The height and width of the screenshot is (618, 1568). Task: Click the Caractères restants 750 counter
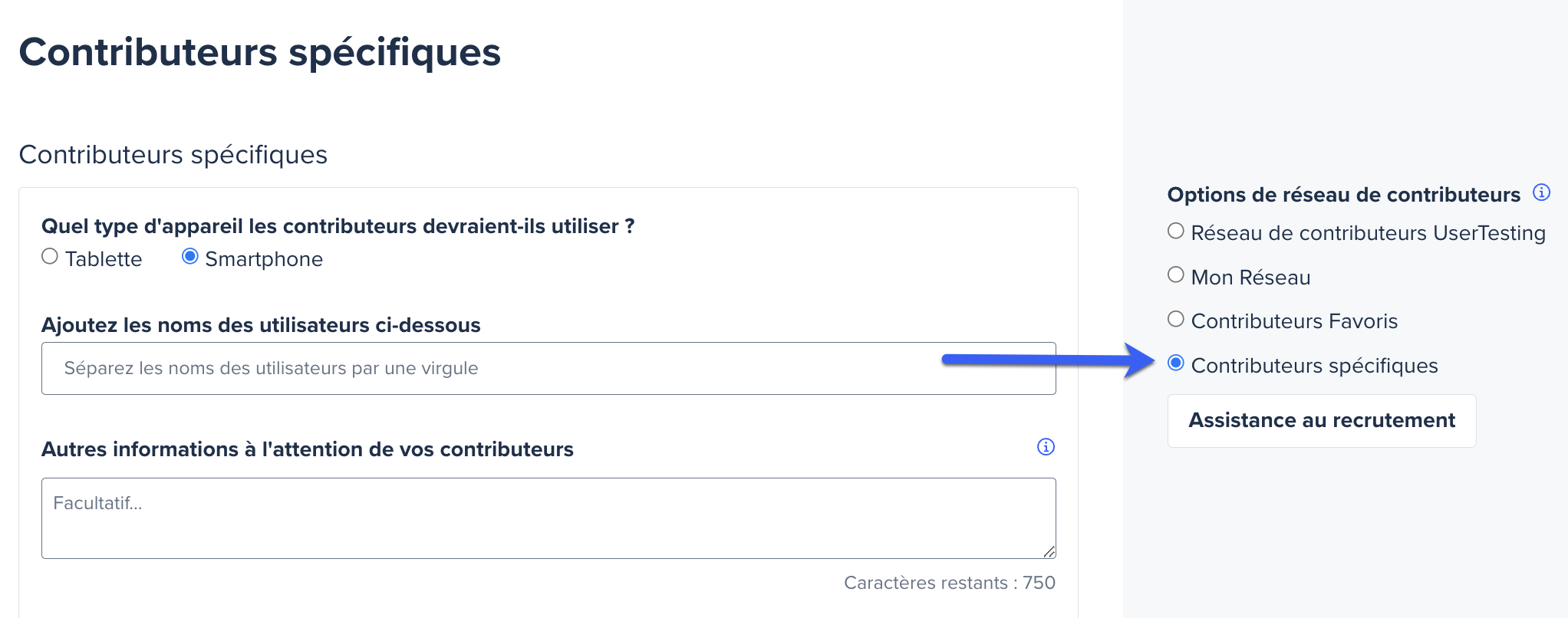point(950,583)
